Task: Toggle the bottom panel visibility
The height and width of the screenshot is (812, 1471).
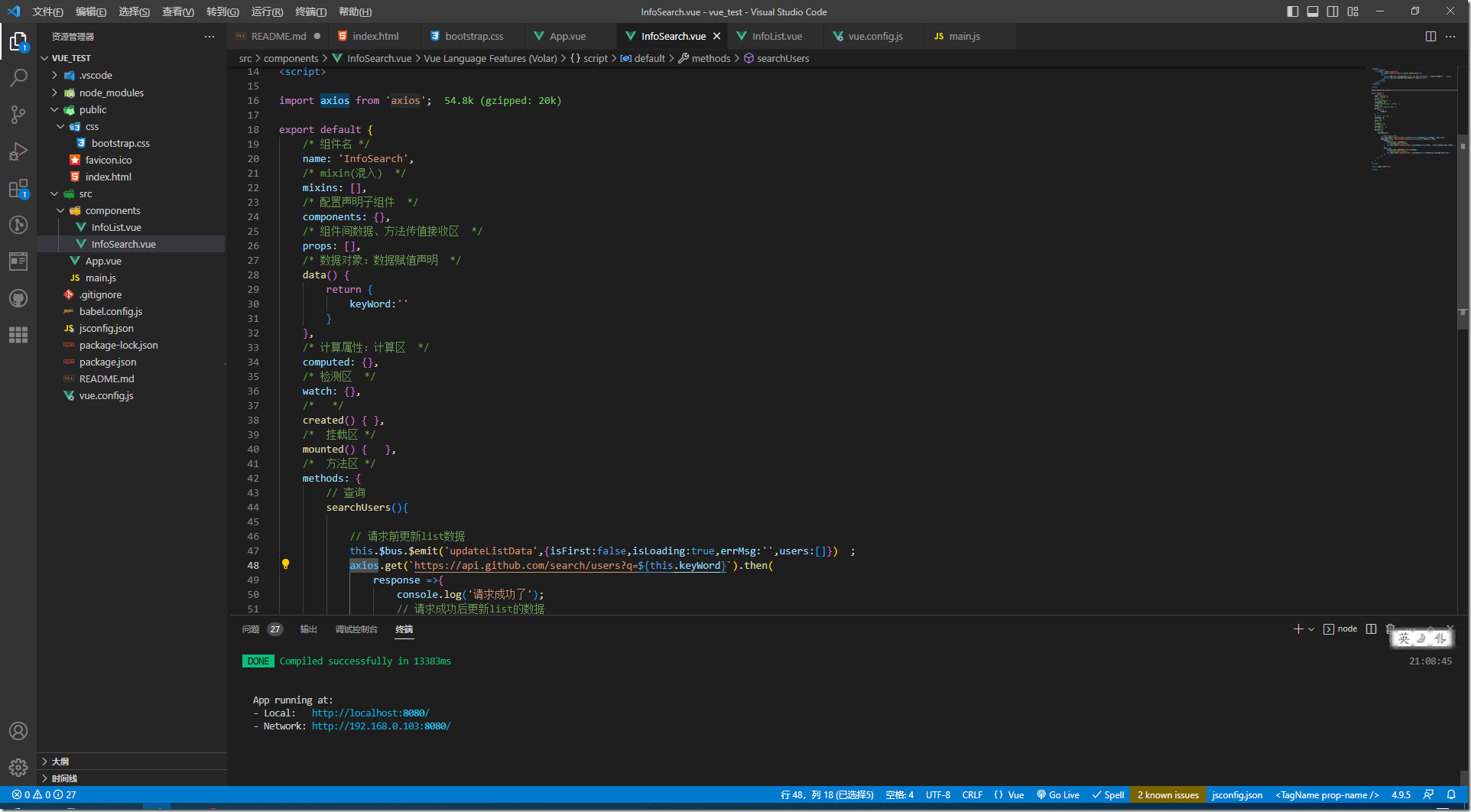Action: pyautogui.click(x=1313, y=11)
